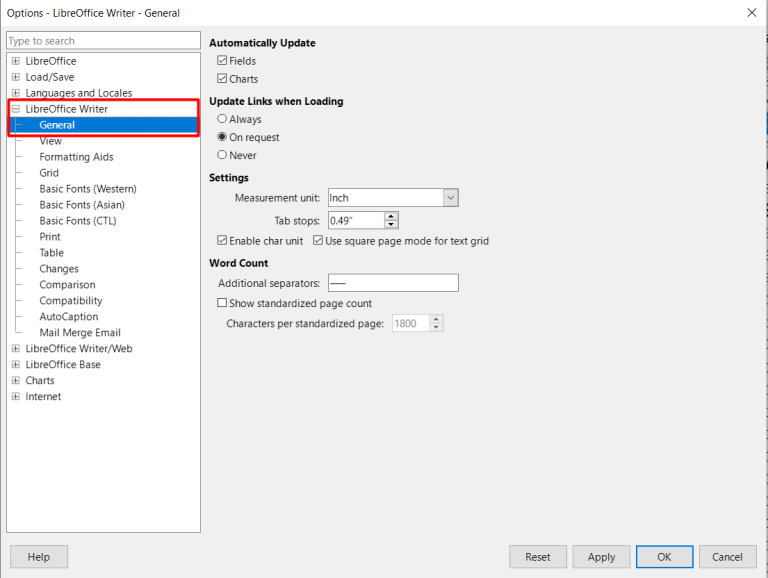This screenshot has width=768, height=578.
Task: Open the Measurement unit dropdown
Action: pos(451,198)
